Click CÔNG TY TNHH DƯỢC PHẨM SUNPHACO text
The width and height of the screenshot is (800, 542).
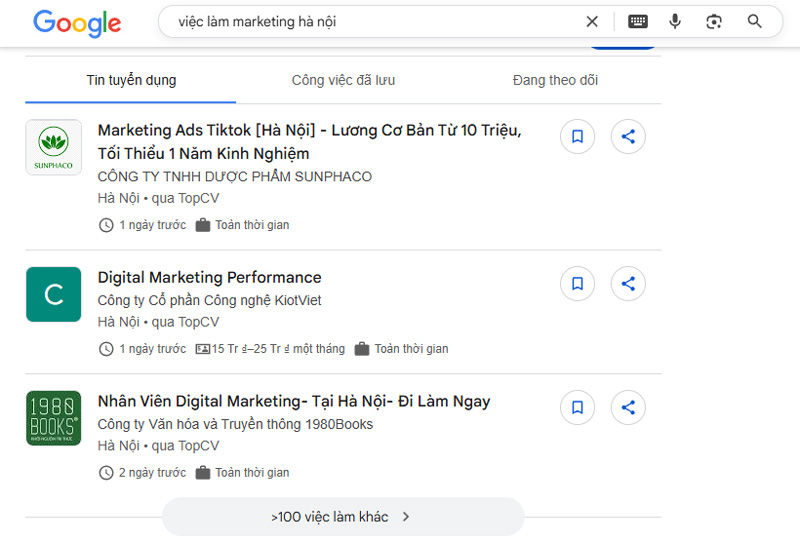[235, 177]
